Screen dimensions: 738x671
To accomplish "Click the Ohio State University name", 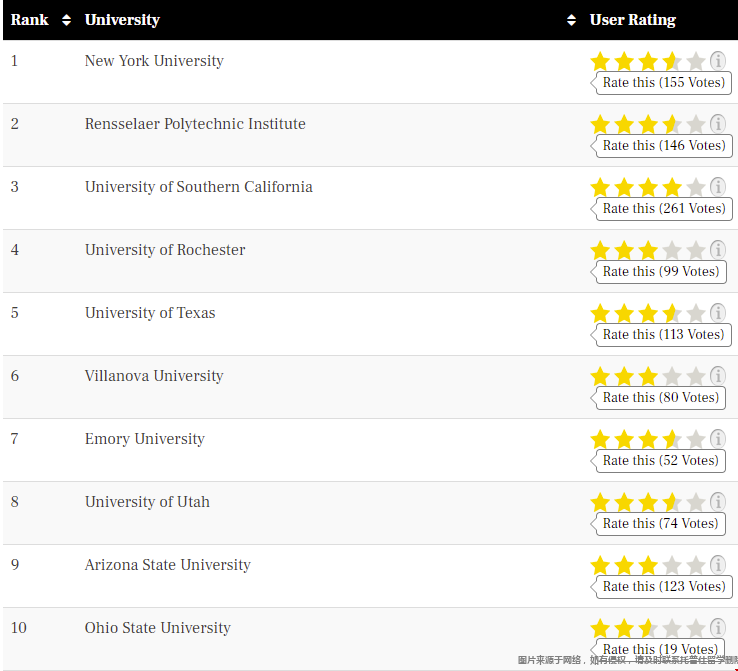I will point(158,628).
